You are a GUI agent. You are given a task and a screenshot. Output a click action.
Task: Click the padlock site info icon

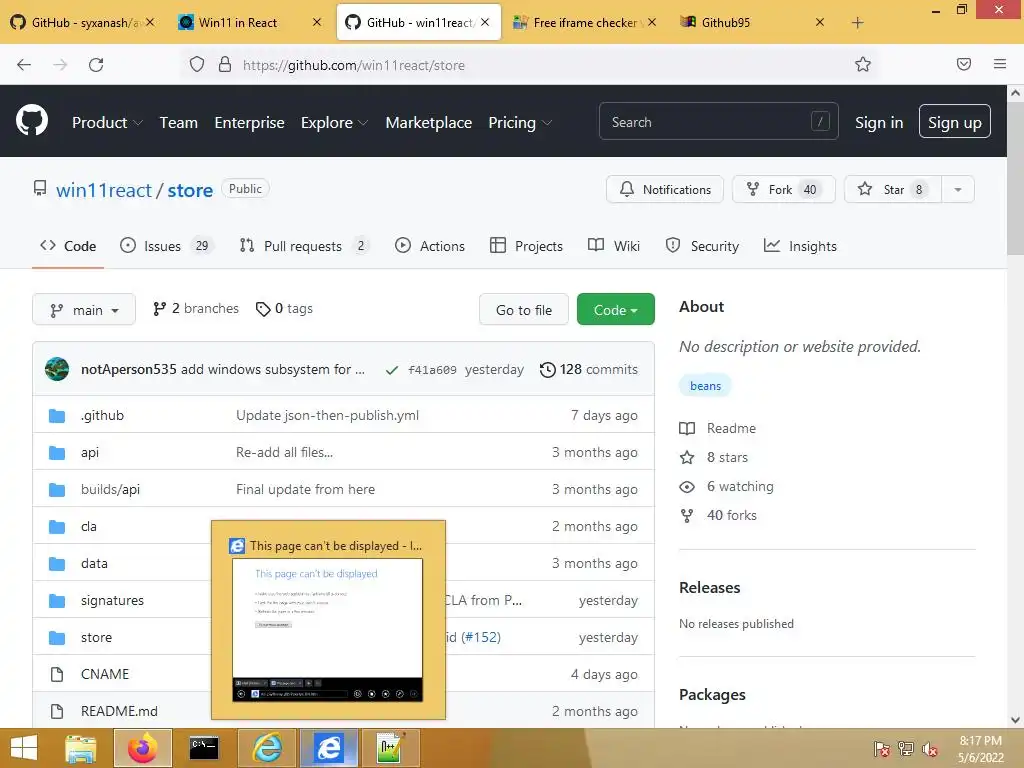[x=225, y=65]
